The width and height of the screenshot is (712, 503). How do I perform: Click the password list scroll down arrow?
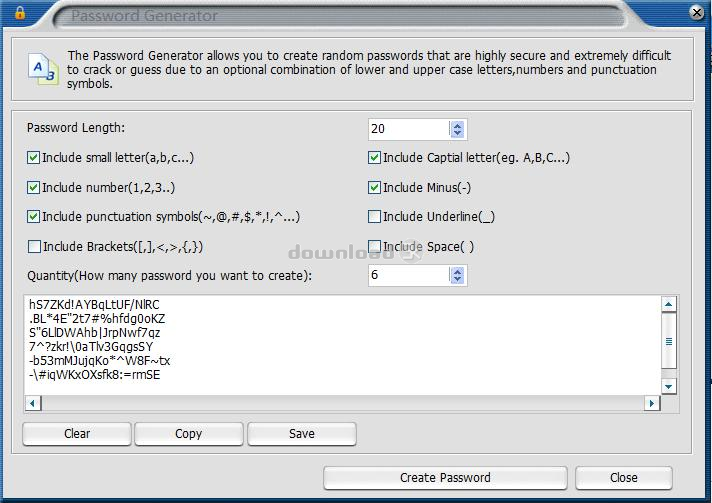pyautogui.click(x=668, y=387)
